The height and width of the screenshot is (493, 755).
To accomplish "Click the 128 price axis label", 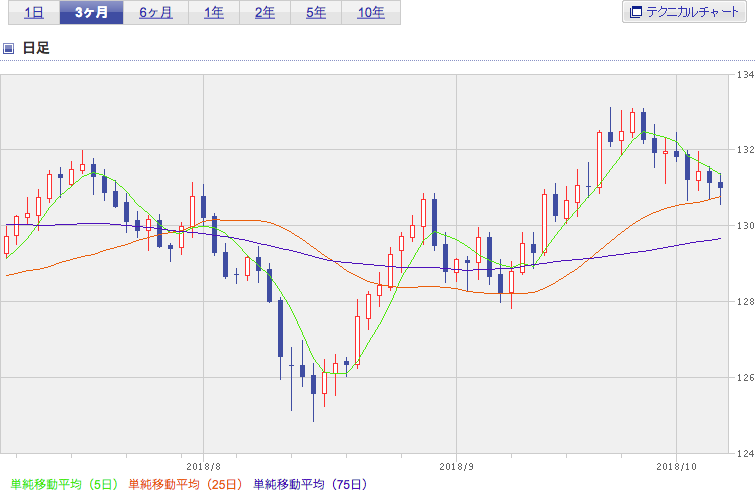I will pyautogui.click(x=745, y=301).
